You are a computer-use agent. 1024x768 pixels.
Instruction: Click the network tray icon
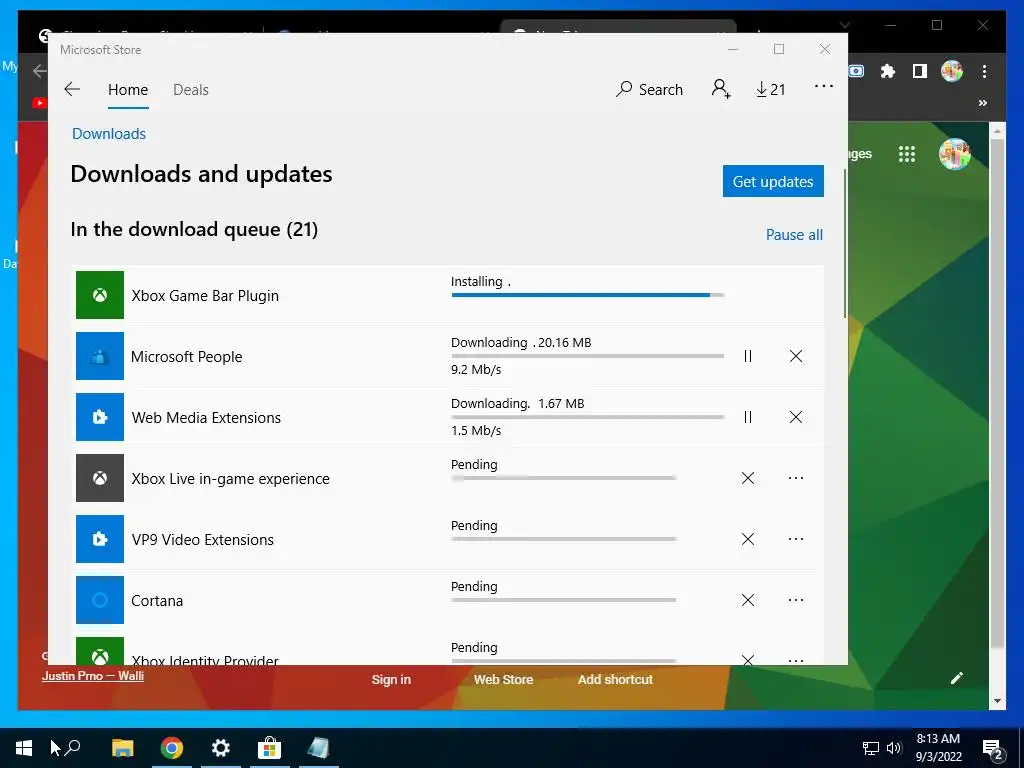click(871, 748)
